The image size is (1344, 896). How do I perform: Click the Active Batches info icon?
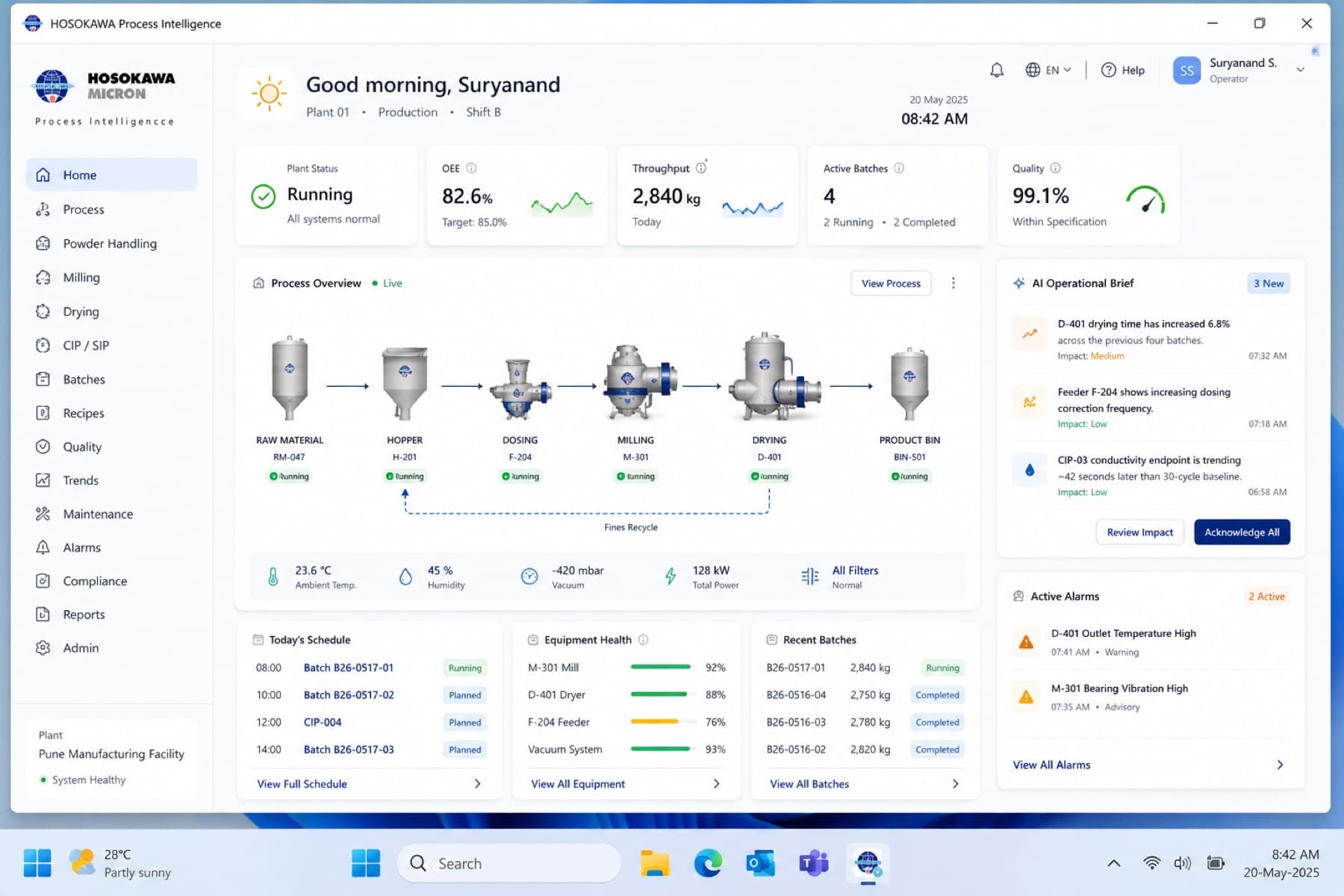coord(899,168)
